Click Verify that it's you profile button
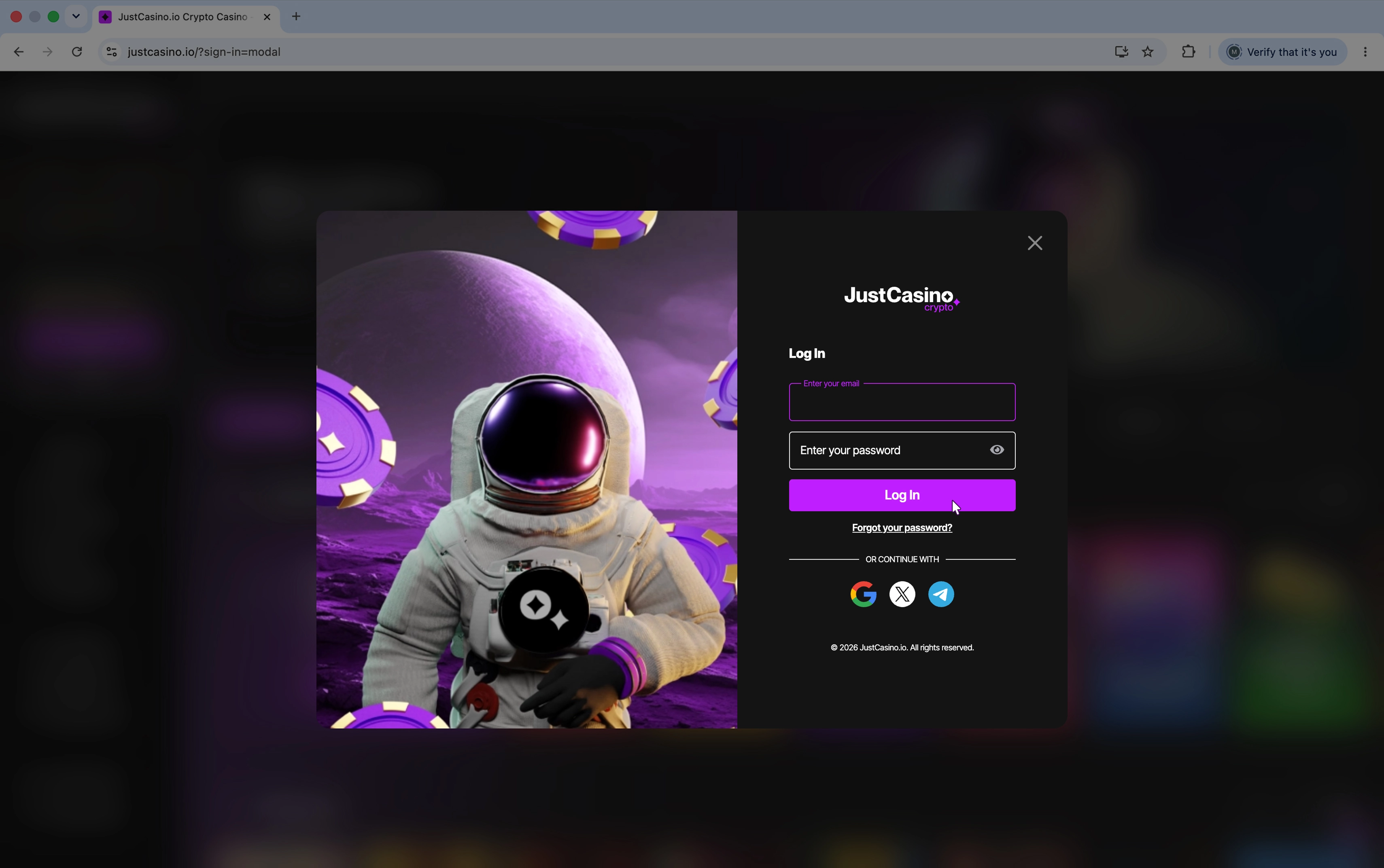Image resolution: width=1384 pixels, height=868 pixels. pos(1282,52)
